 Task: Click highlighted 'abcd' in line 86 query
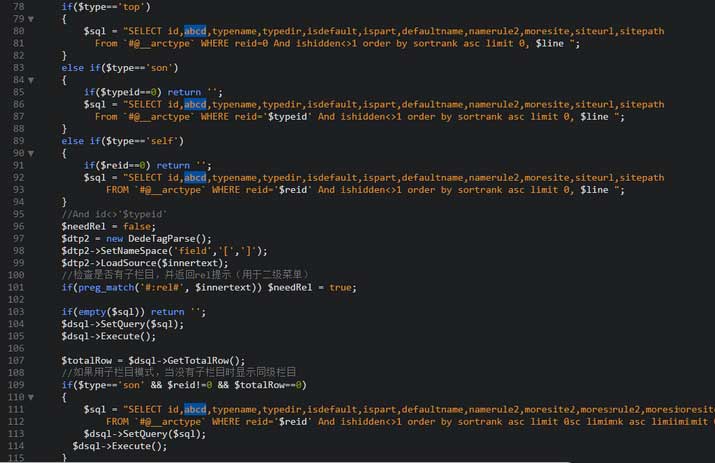pyautogui.click(x=195, y=104)
